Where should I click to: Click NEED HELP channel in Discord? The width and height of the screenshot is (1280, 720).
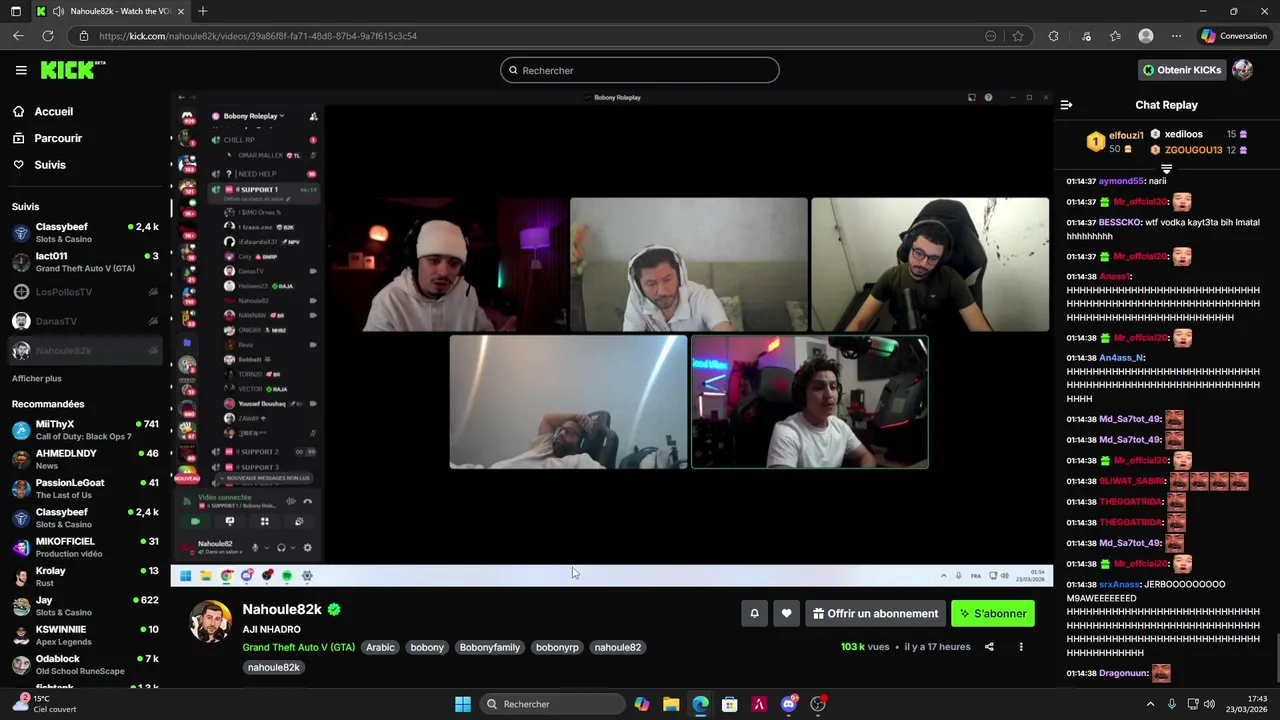click(x=264, y=174)
